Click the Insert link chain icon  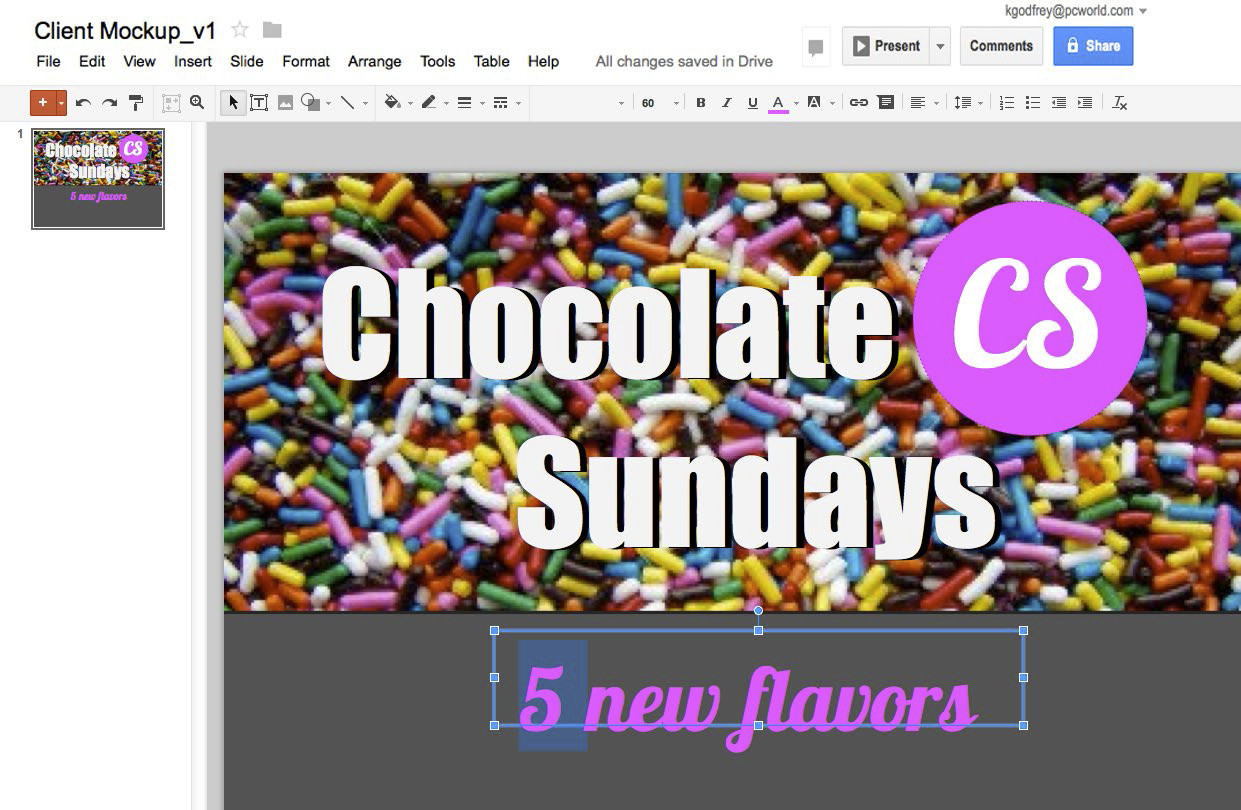pos(858,103)
